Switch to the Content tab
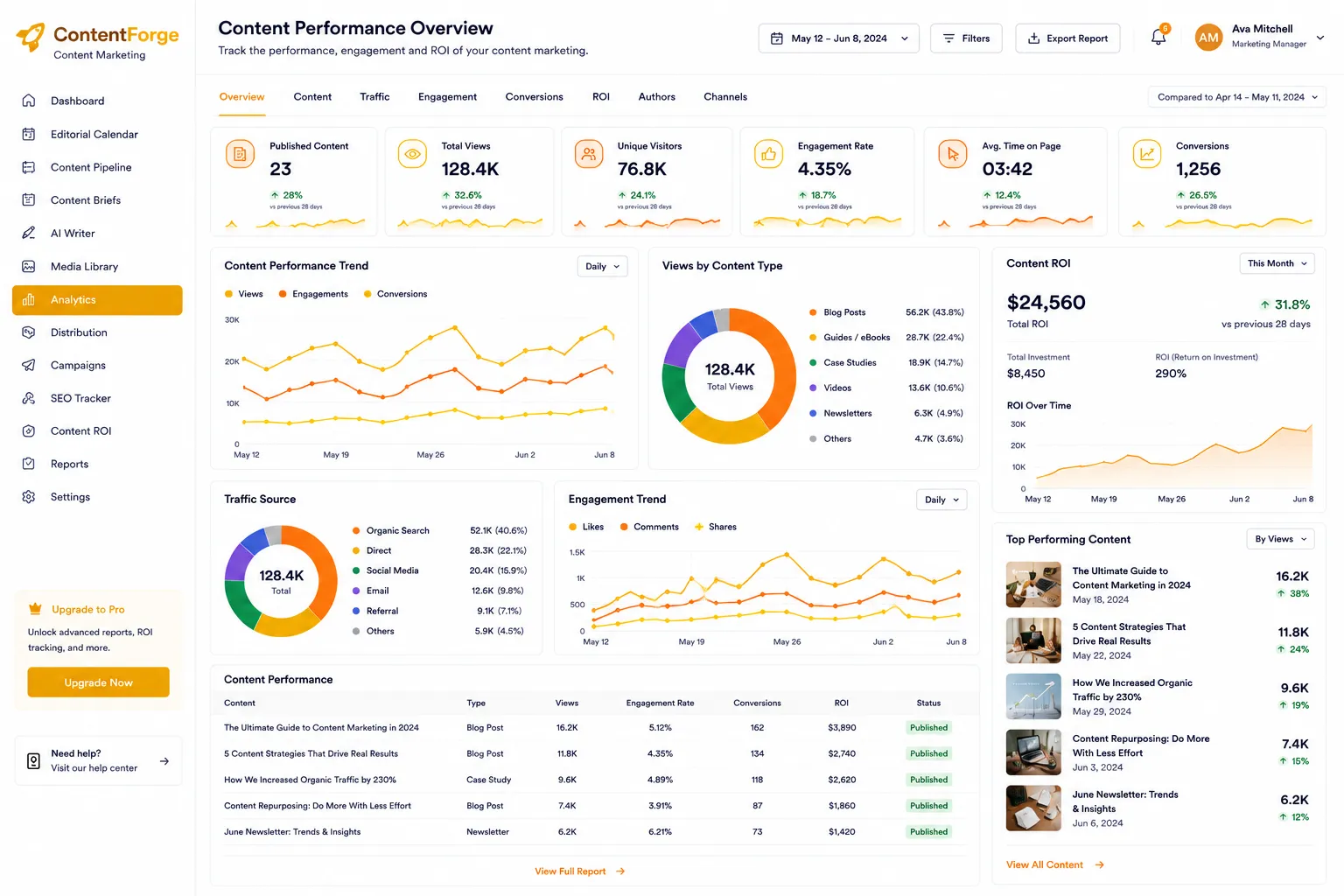The image size is (1344, 896). (312, 97)
